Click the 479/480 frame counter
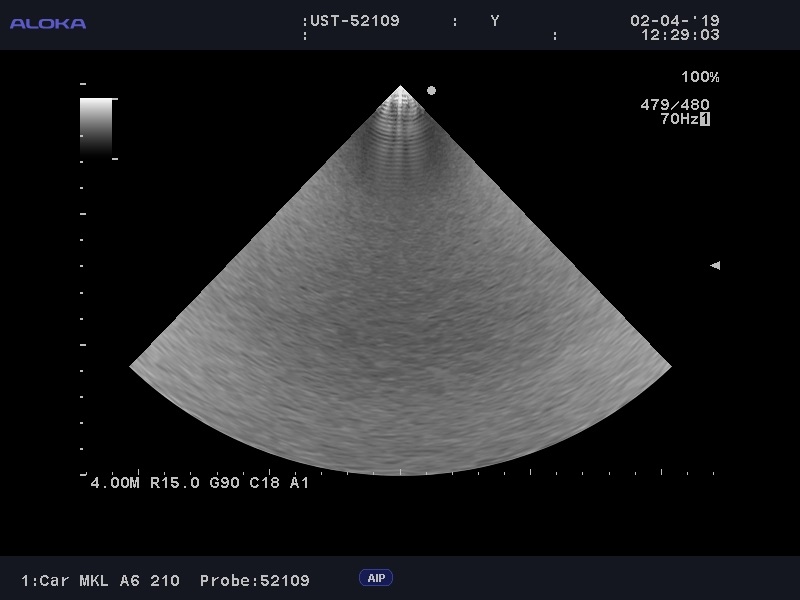 click(x=675, y=105)
